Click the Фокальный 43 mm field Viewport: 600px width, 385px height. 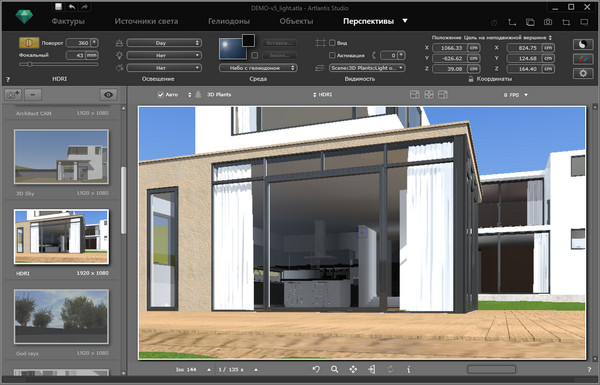coord(76,55)
